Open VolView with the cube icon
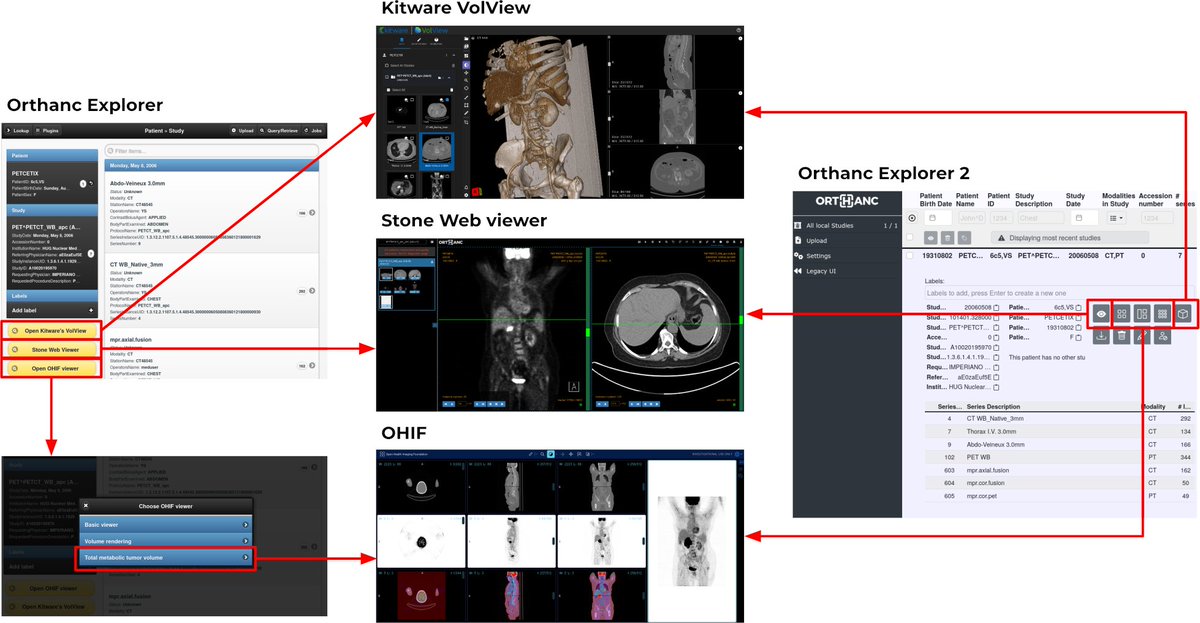The width and height of the screenshot is (1200, 623). click(1183, 314)
